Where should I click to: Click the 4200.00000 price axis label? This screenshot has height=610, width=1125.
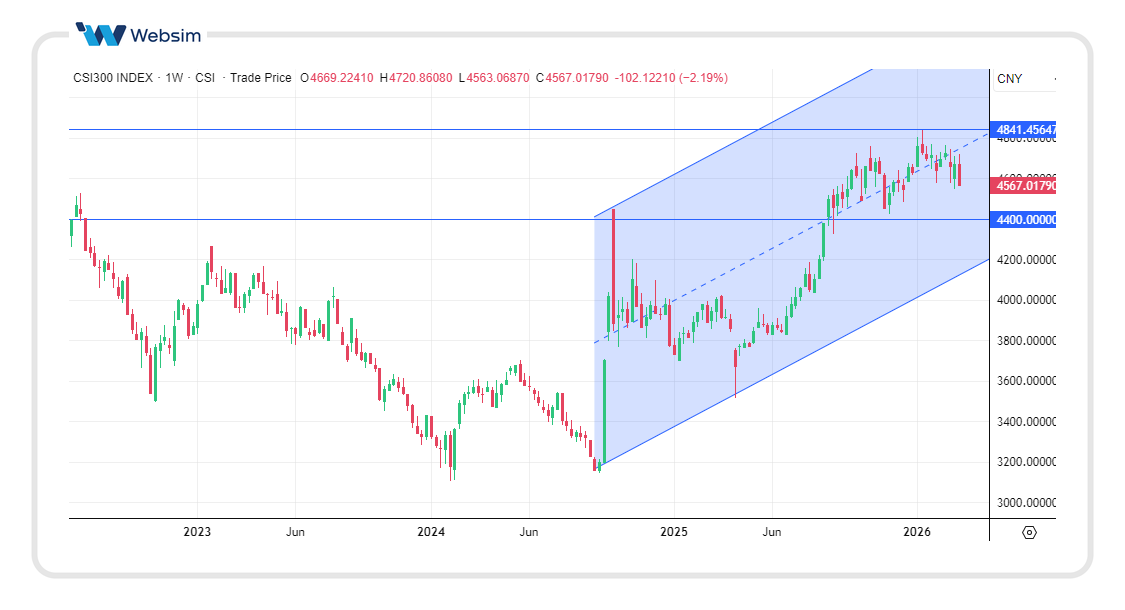[x=1025, y=260]
